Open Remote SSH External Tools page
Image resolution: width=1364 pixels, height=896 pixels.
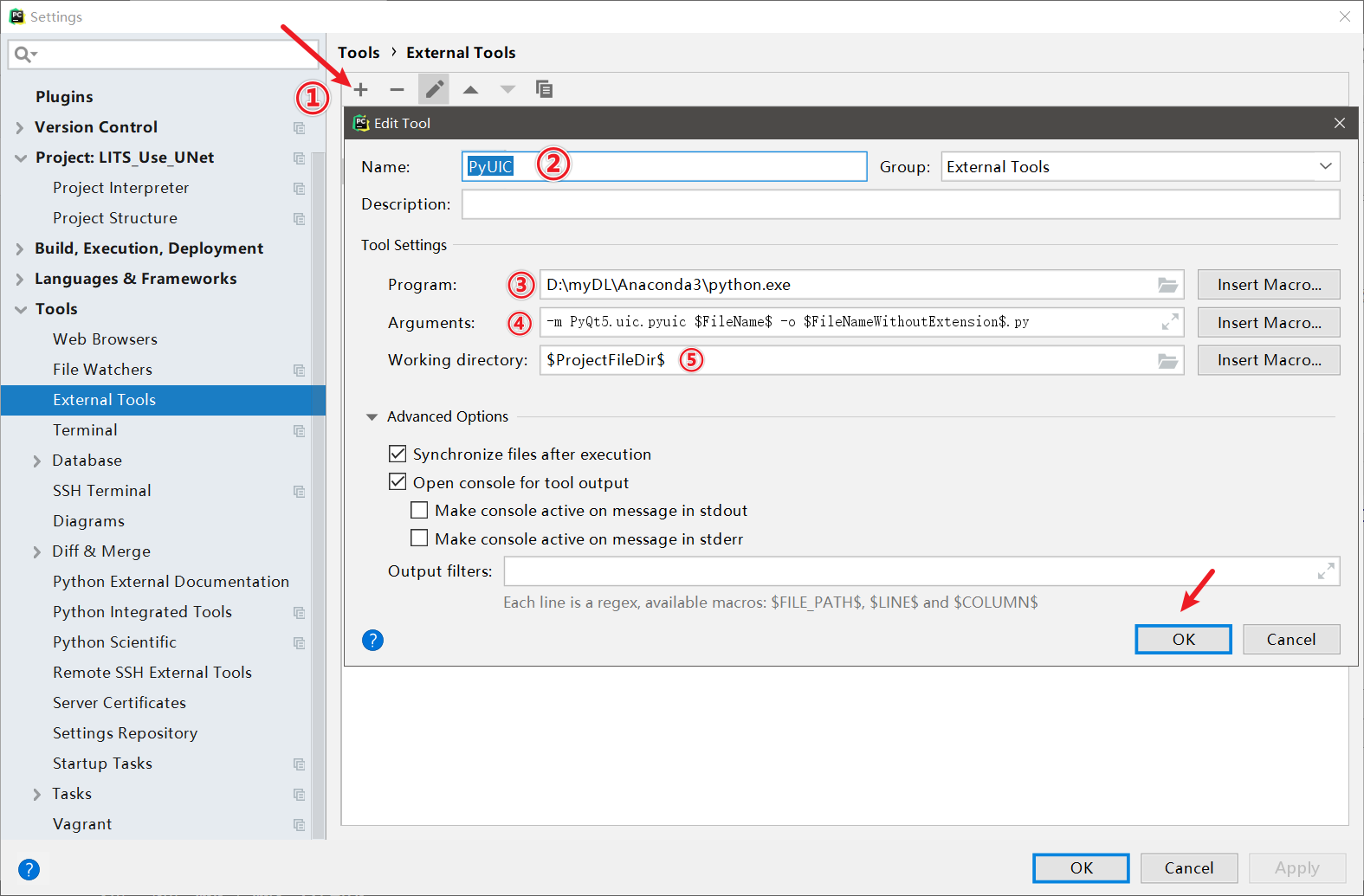152,672
